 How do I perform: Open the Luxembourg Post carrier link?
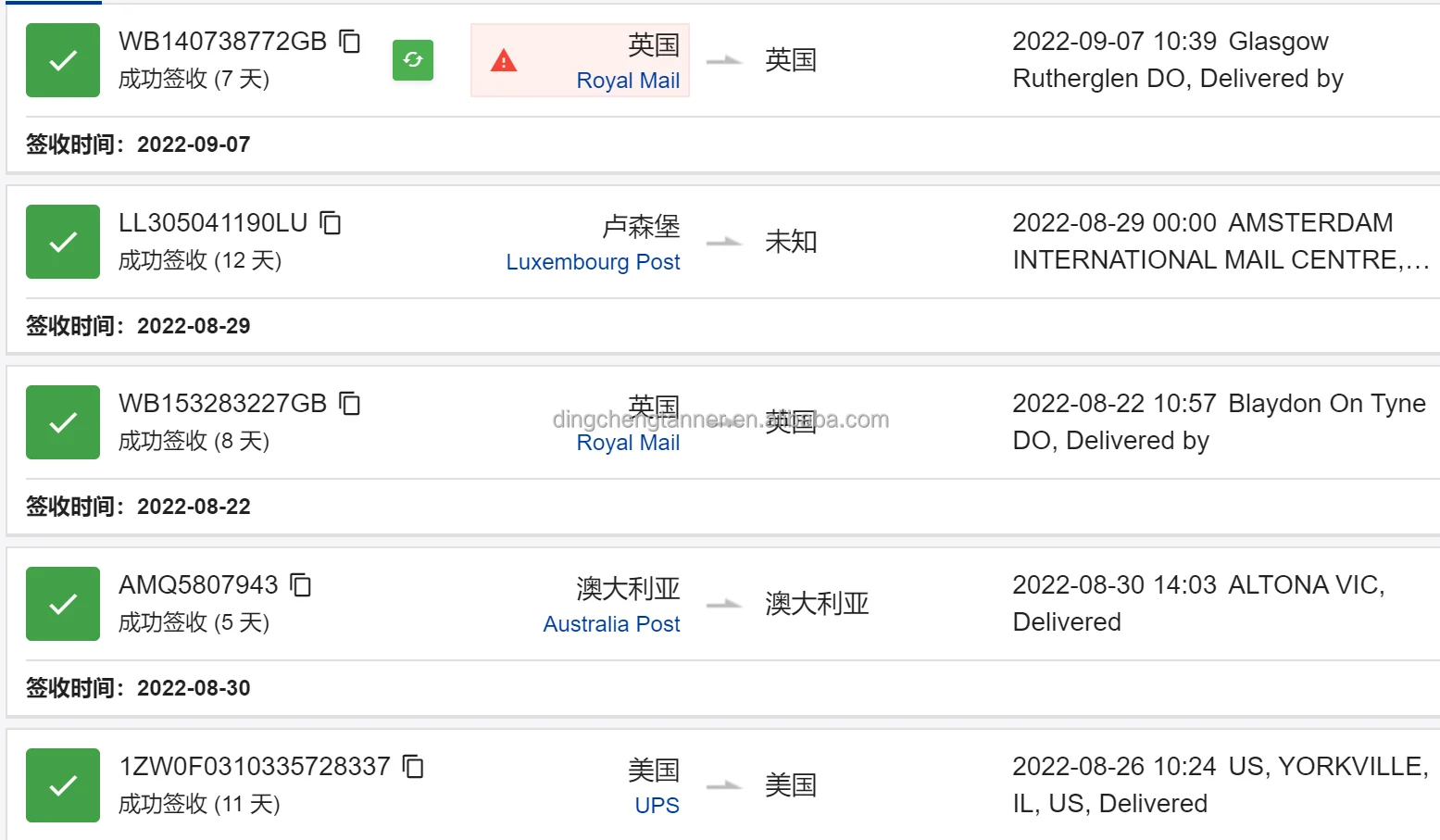click(593, 262)
